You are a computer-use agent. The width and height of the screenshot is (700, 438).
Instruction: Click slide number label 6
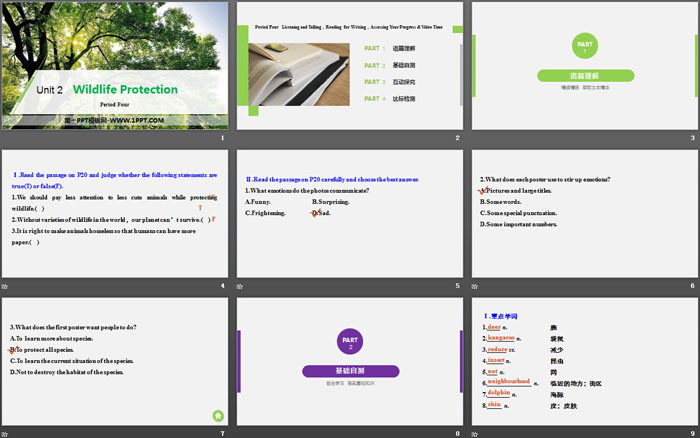(x=692, y=286)
